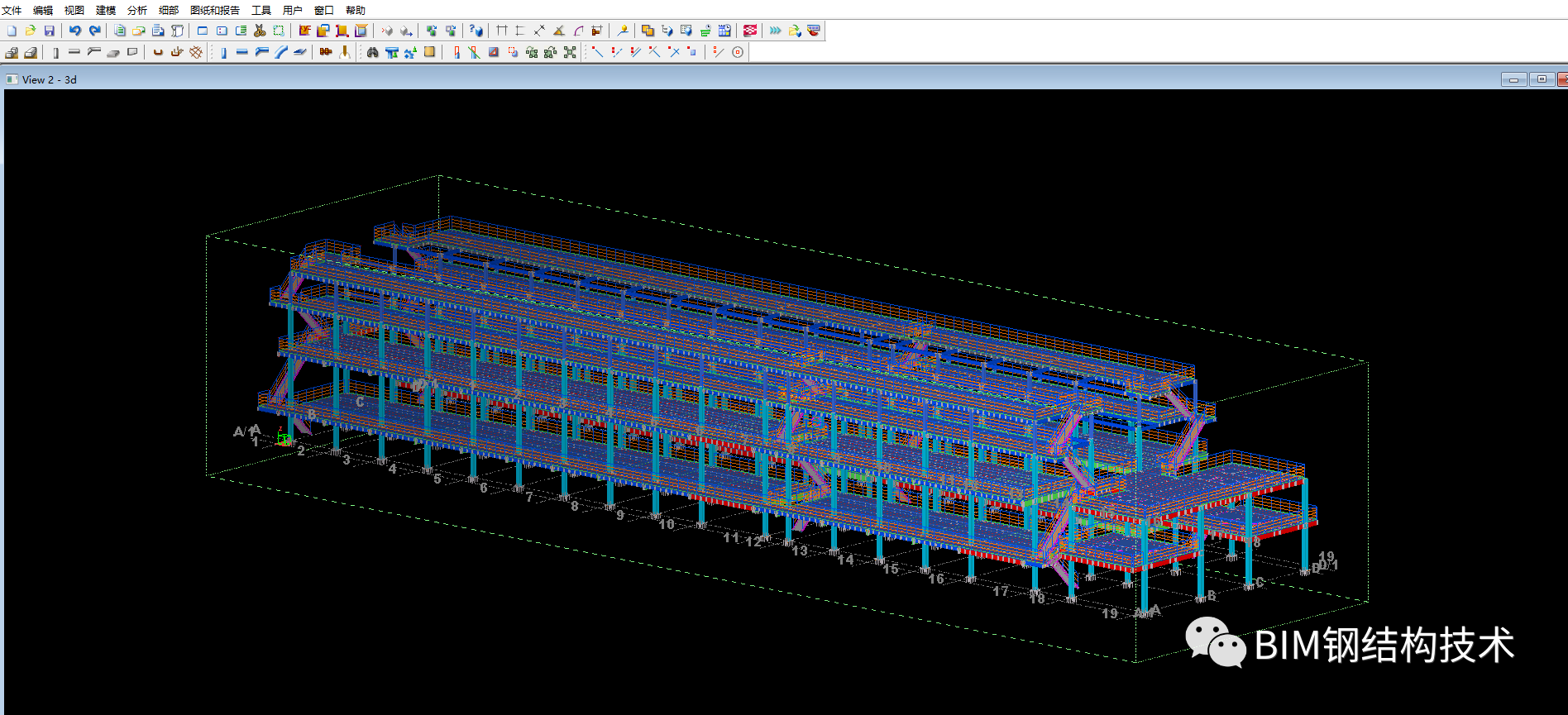The image size is (1568, 715).
Task: Expand the 图纸和报告 menu
Action: (214, 10)
